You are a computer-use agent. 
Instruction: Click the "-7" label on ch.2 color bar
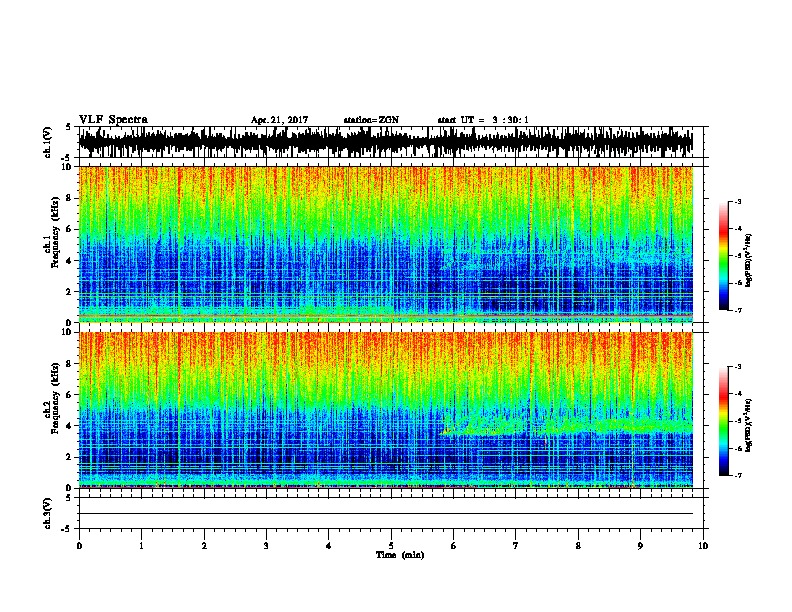point(737,475)
